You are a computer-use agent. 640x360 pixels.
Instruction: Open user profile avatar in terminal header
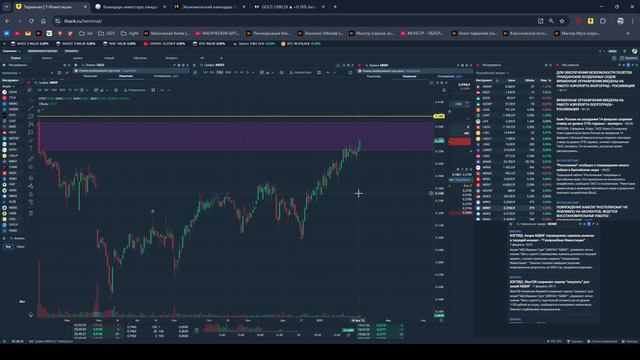634,51
